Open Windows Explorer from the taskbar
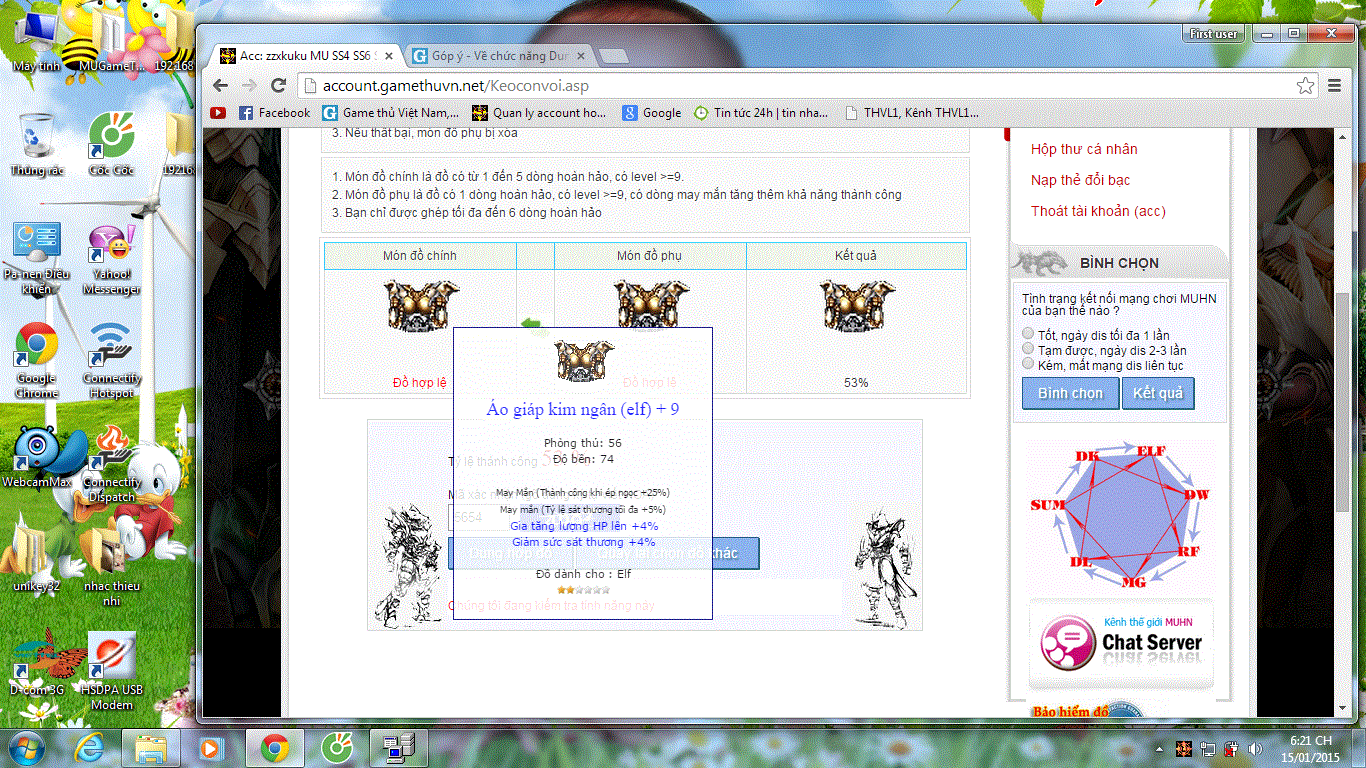 coord(150,747)
